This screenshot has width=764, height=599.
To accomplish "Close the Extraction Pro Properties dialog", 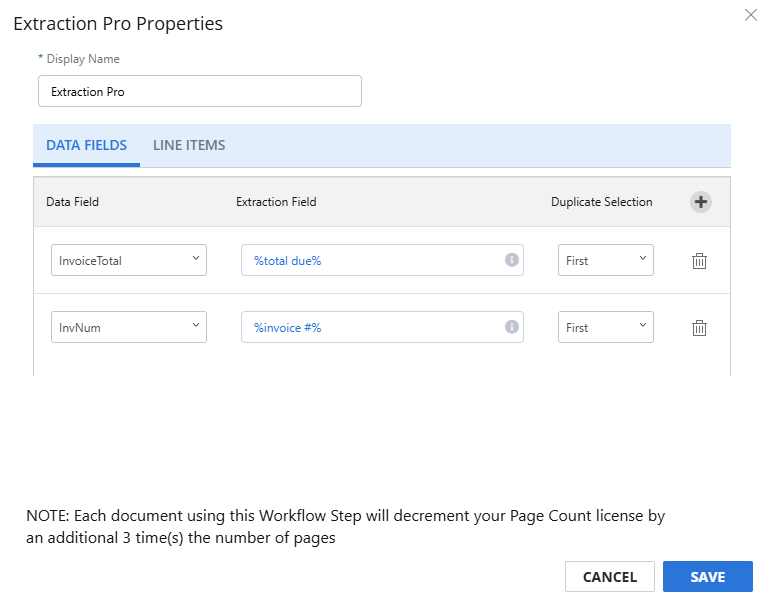I will pyautogui.click(x=750, y=15).
